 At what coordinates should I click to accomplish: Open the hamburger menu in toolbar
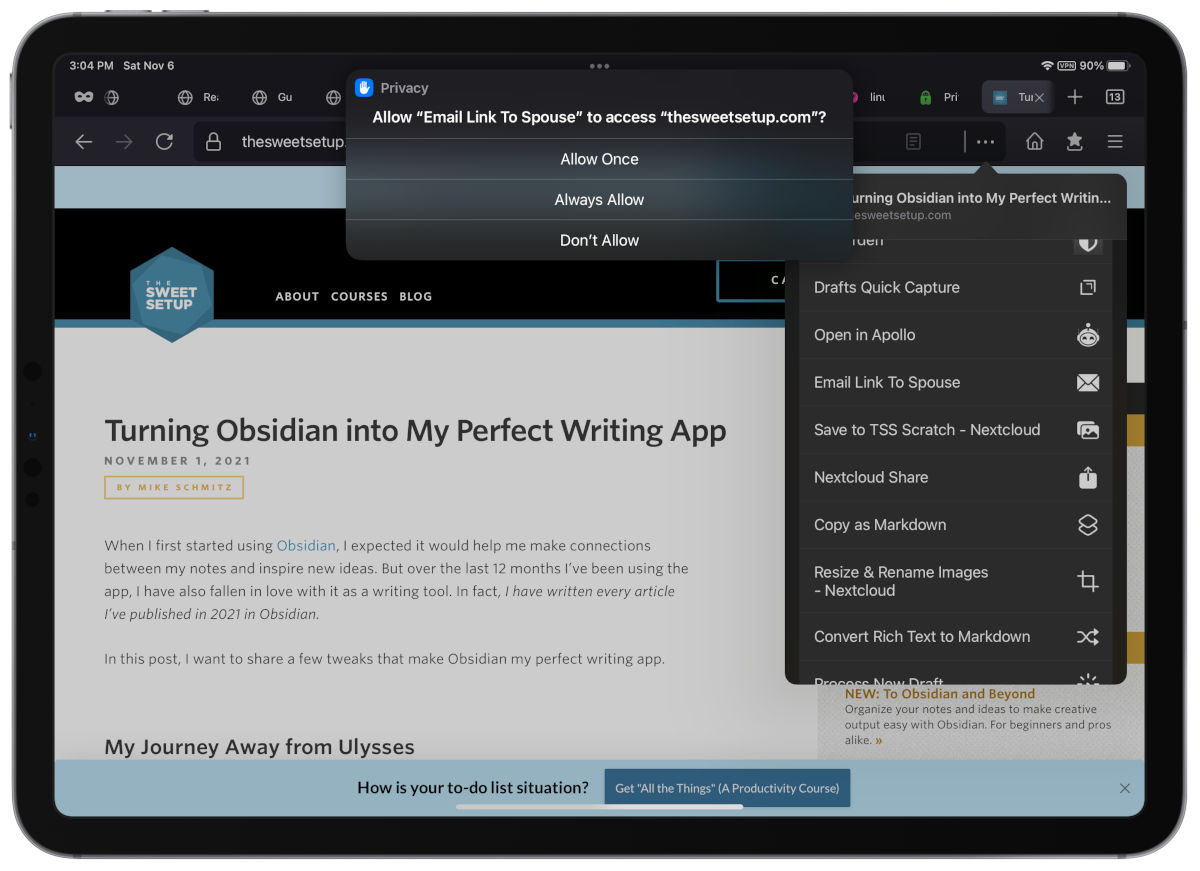[x=1115, y=142]
